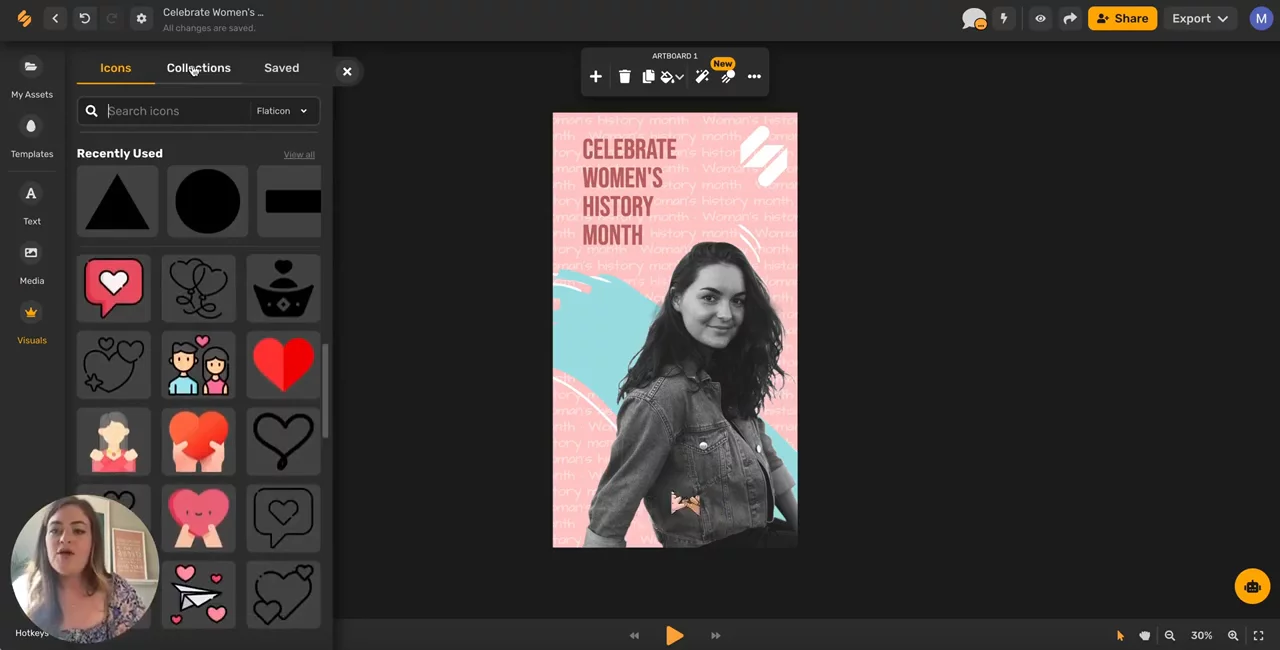Image resolution: width=1280 pixels, height=650 pixels.
Task: Open the View all recently used link
Action: click(x=299, y=155)
